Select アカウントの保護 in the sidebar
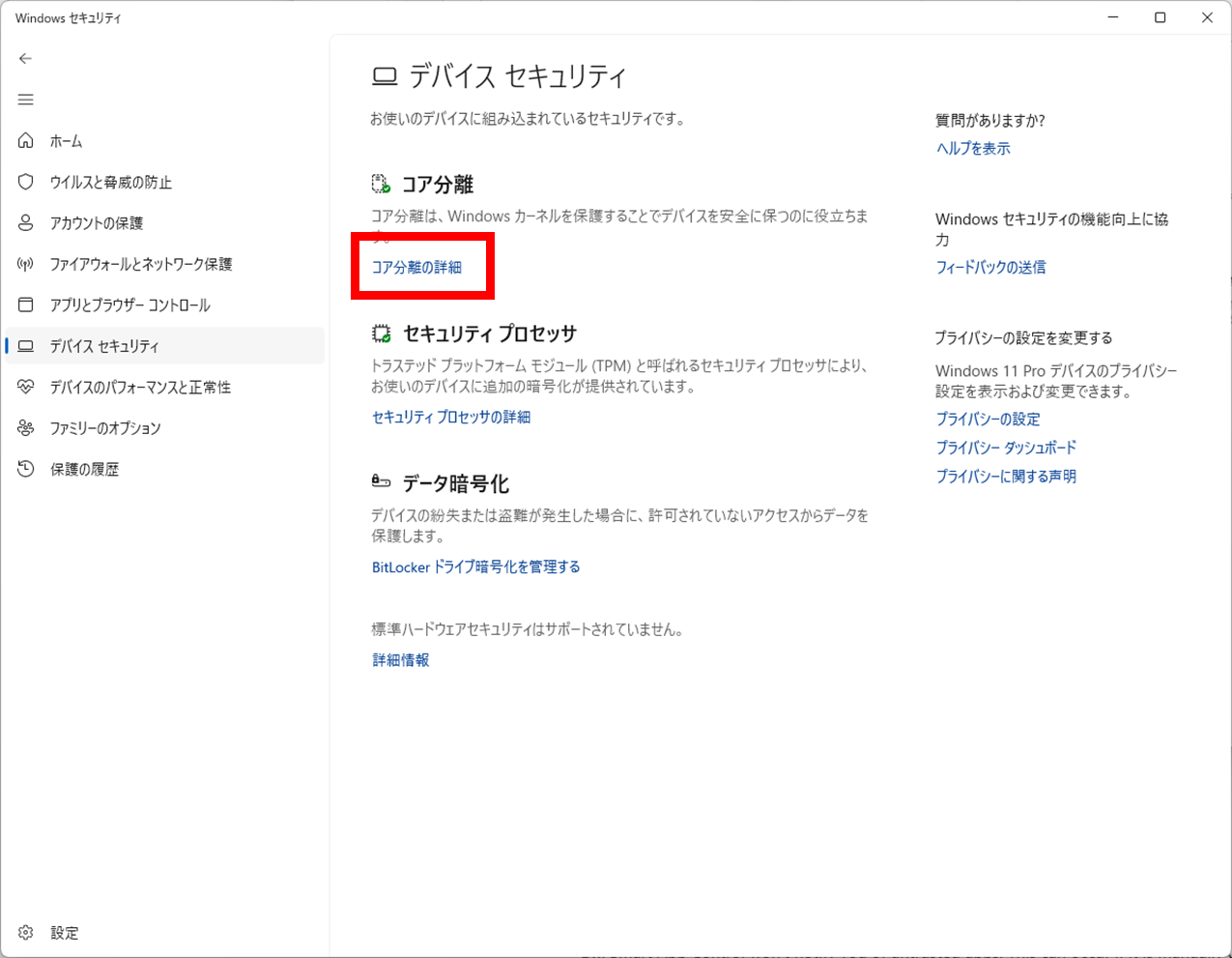 click(164, 222)
